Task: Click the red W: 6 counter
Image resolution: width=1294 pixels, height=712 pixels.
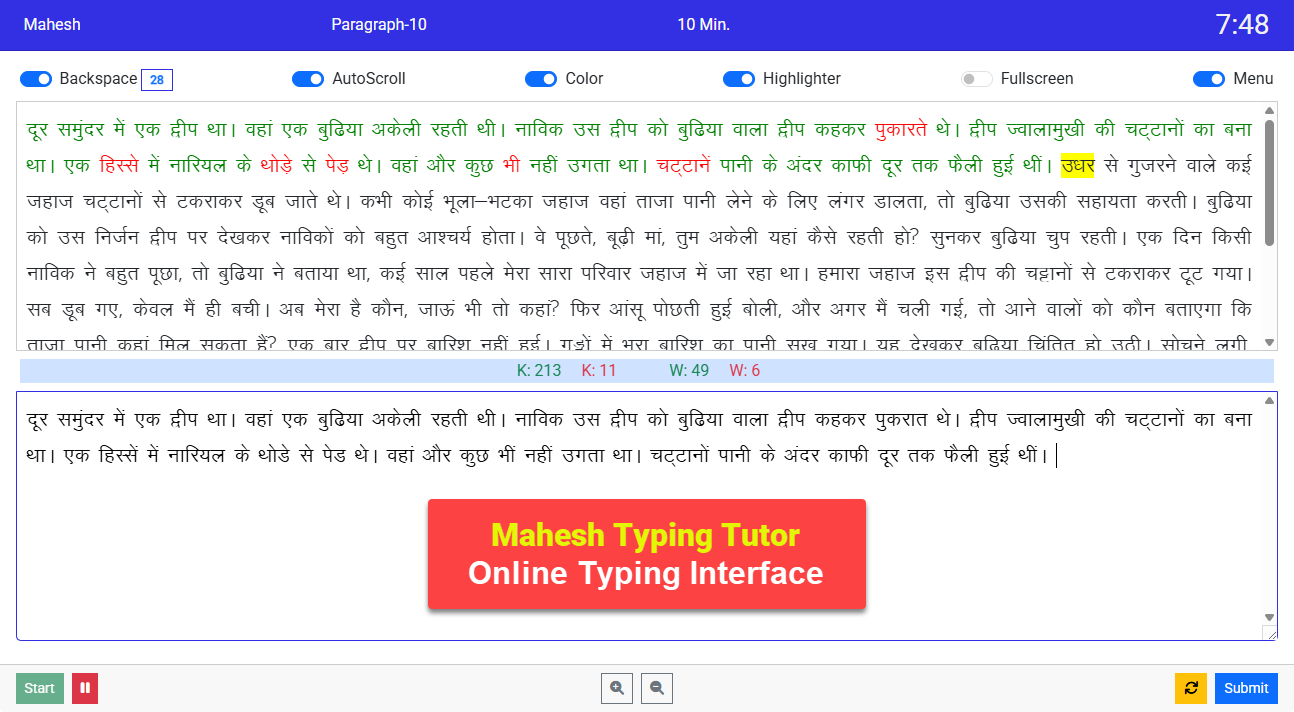Action: point(745,371)
